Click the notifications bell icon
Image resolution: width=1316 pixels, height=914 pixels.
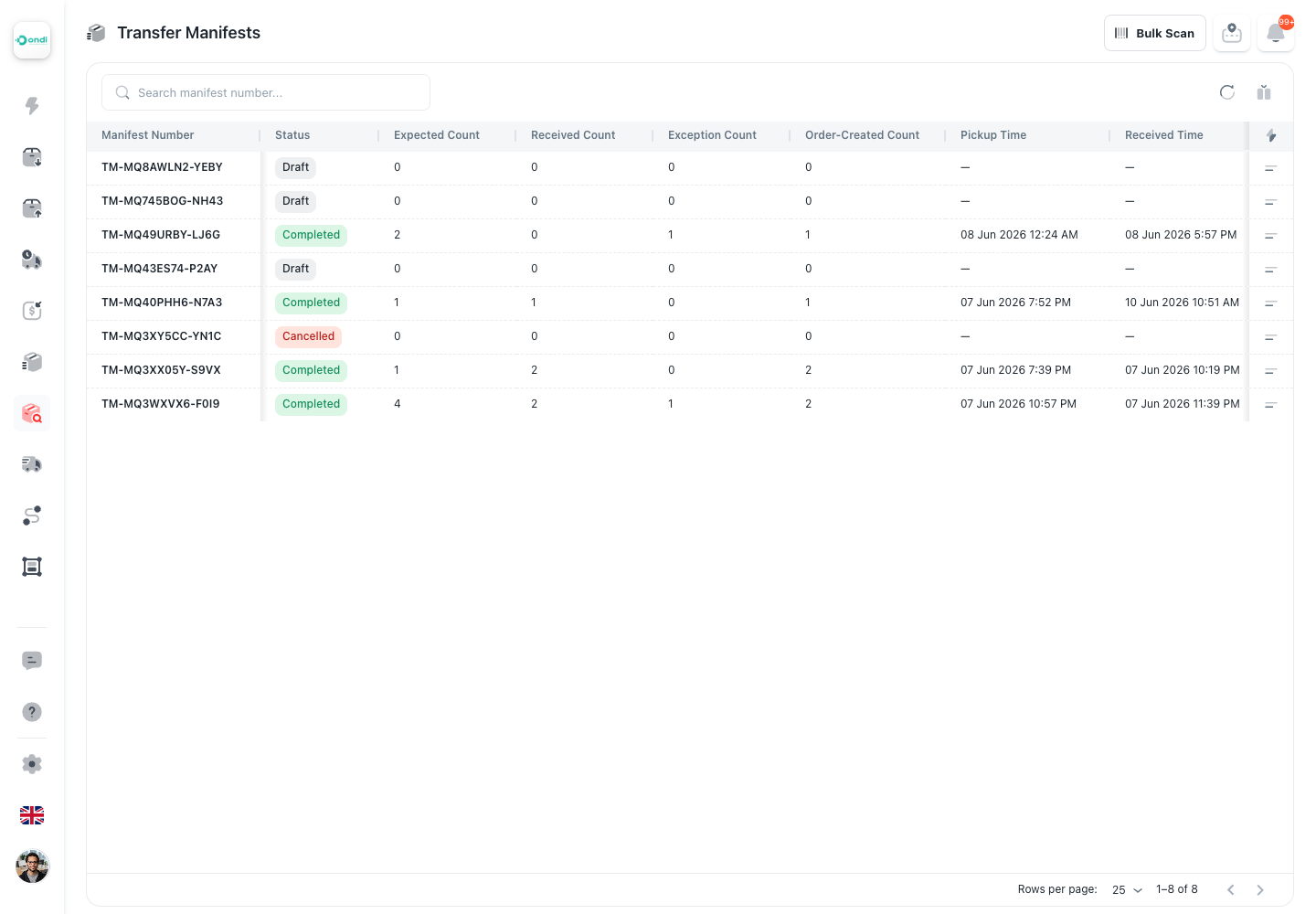pos(1276,34)
